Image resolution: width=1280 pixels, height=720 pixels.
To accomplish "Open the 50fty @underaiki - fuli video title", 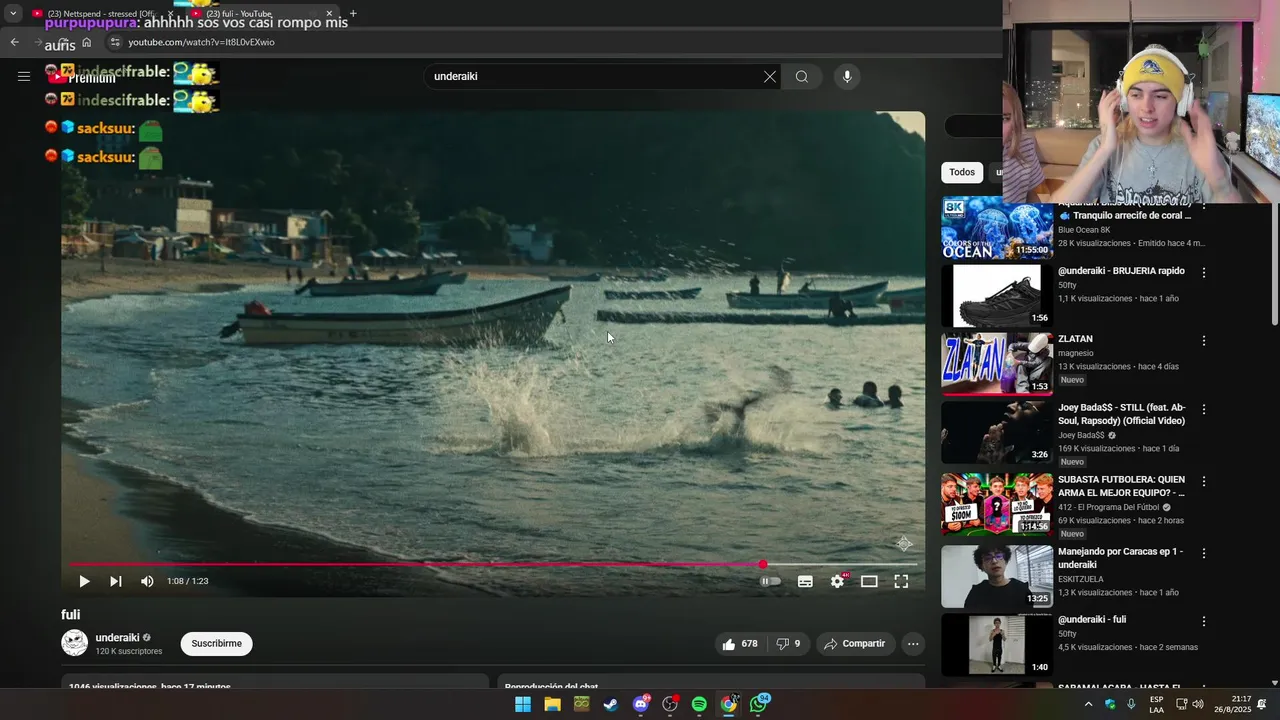I will point(1092,620).
